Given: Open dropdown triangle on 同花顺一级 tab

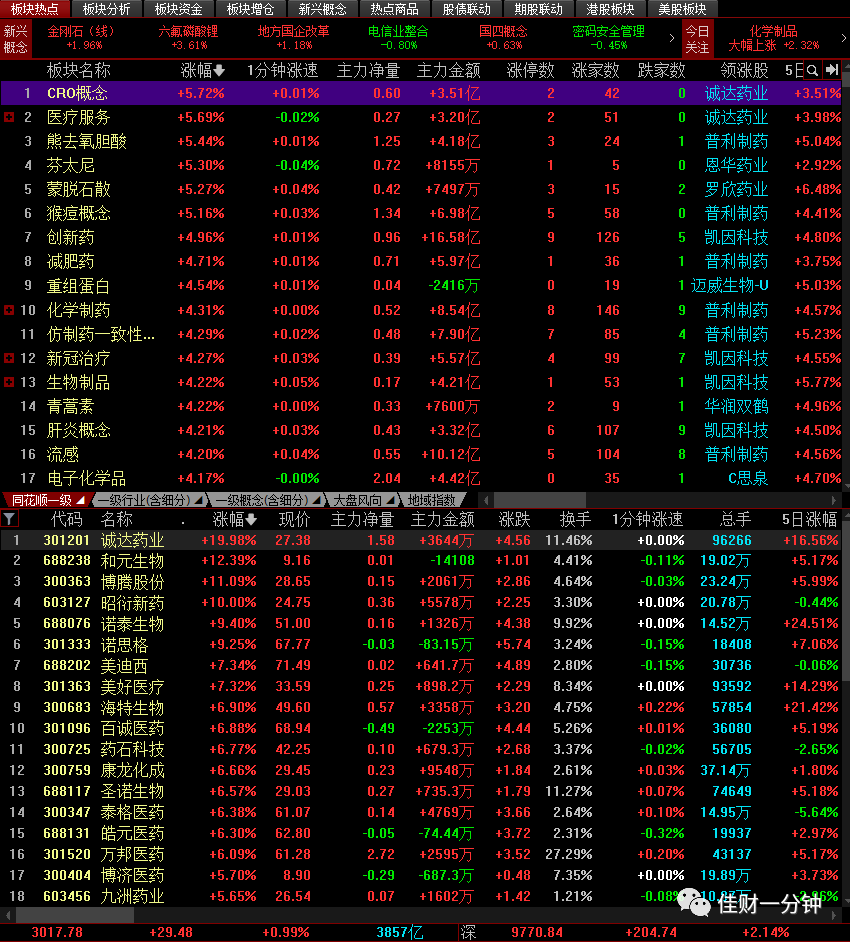Looking at the screenshot, I should (x=80, y=500).
